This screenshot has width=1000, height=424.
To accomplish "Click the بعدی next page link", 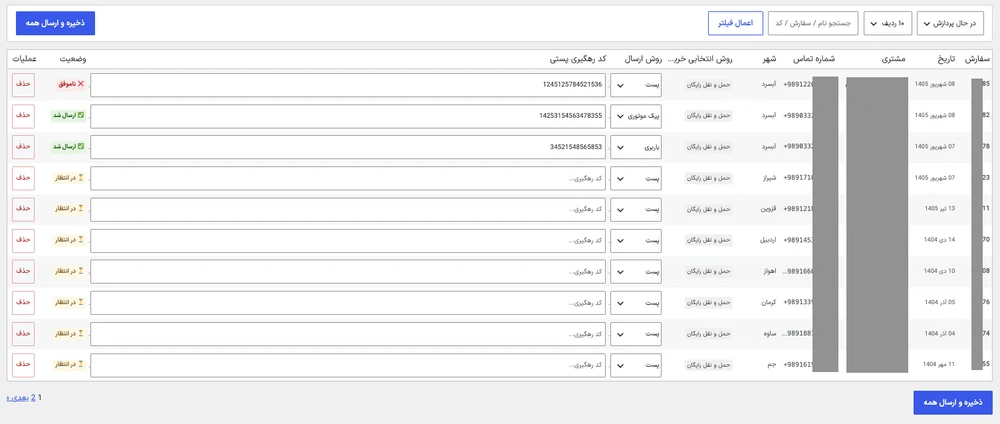I will [x=17, y=397].
